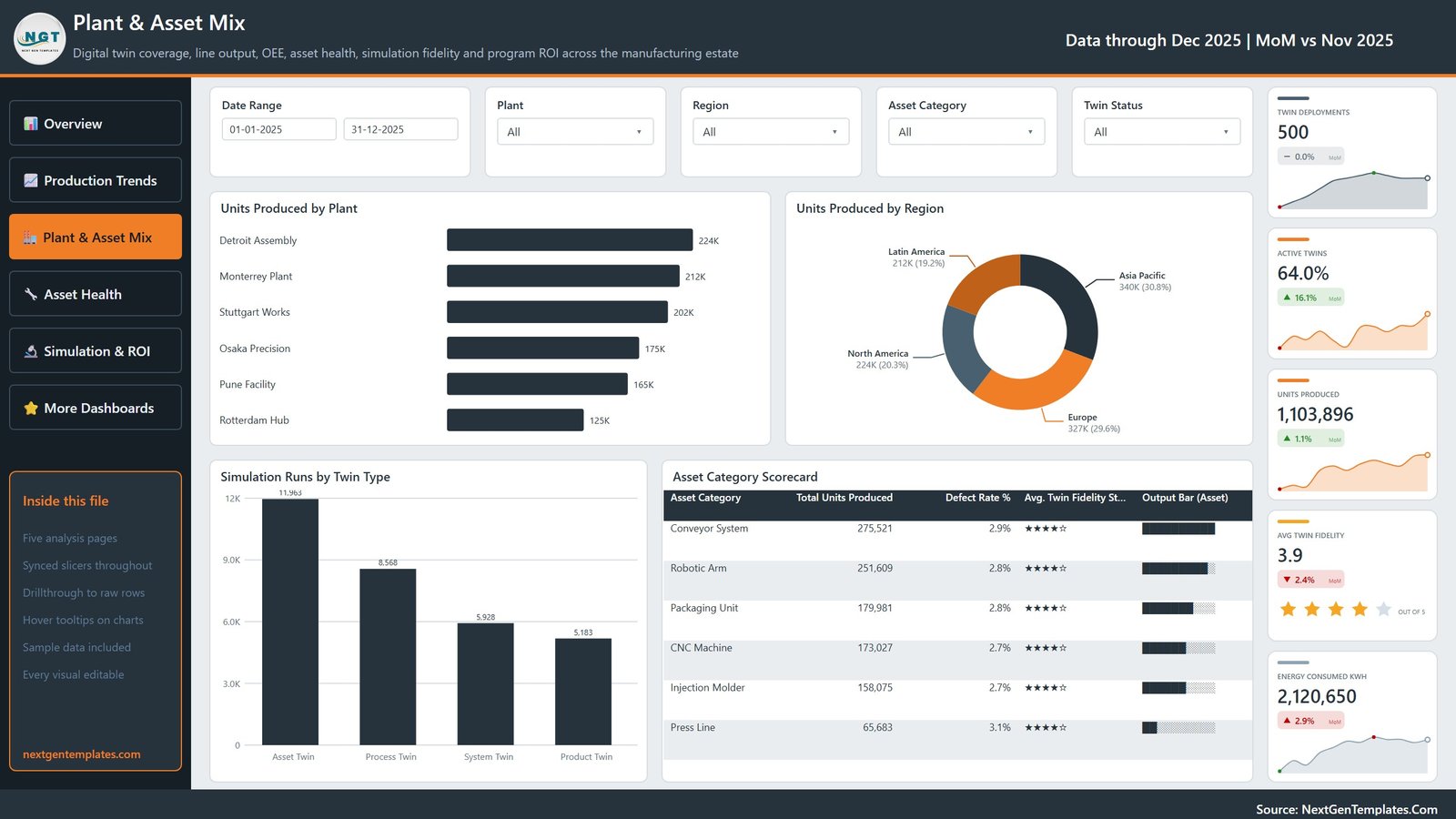
Task: Select the Monterrey Plant bar
Action: [563, 276]
